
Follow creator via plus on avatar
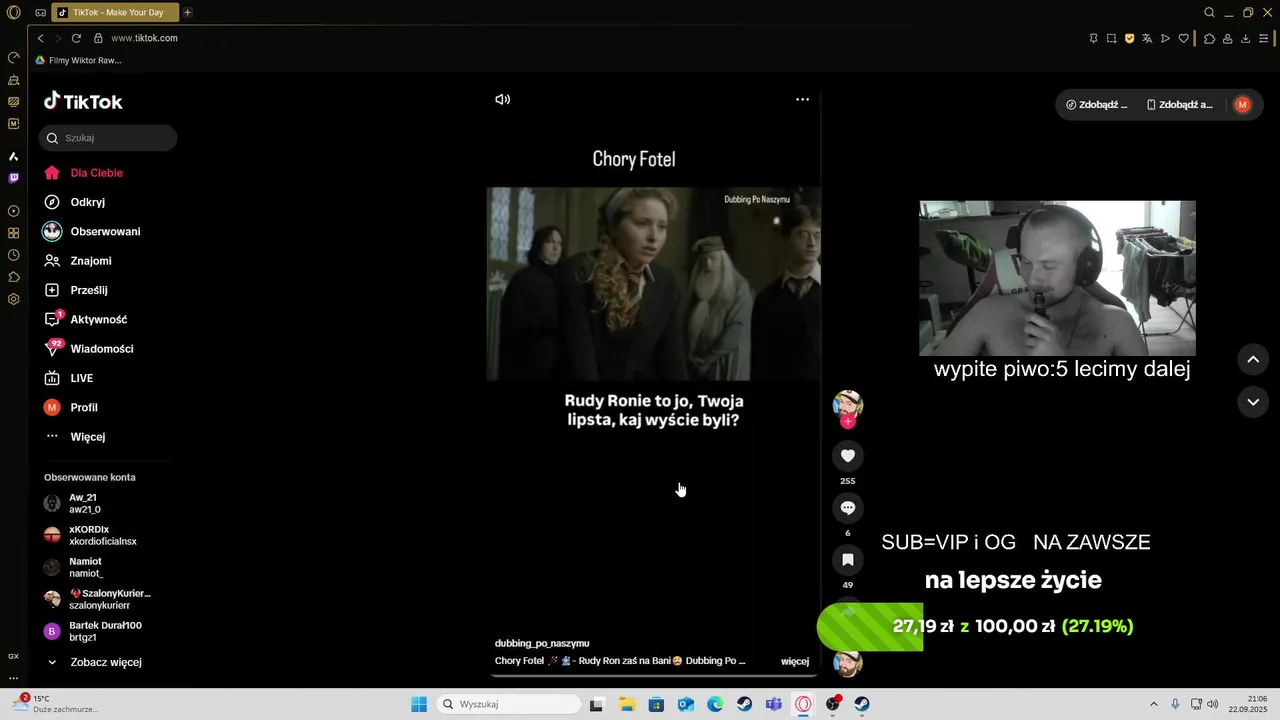click(x=848, y=421)
